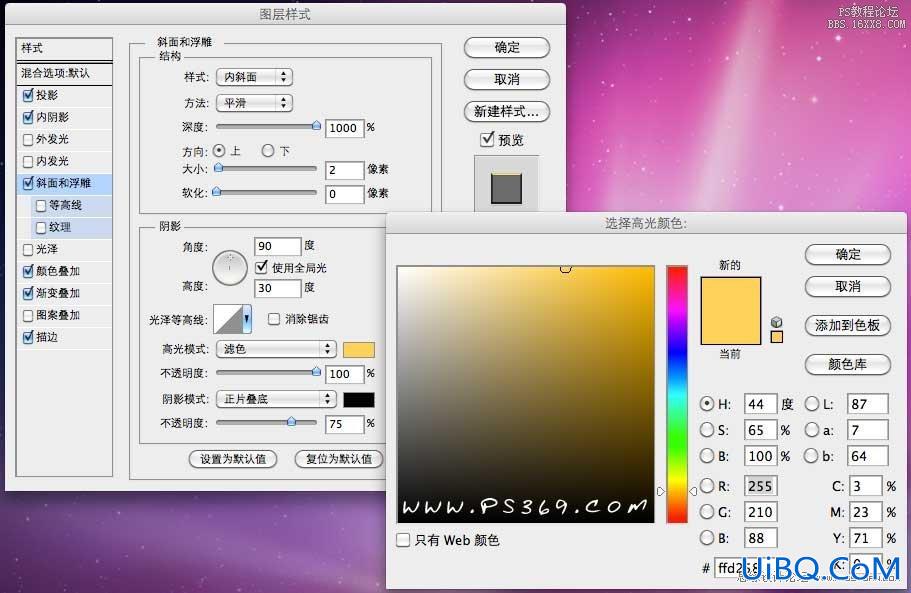
Task: Open the 样式 内斜面 dropdown
Action: pyautogui.click(x=254, y=77)
